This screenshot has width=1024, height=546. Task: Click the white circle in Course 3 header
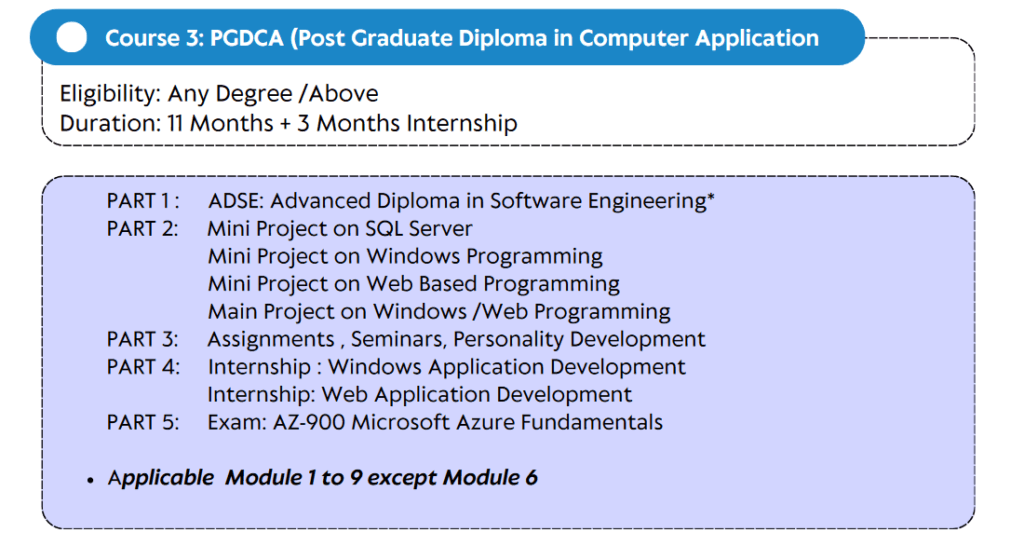click(x=72, y=38)
